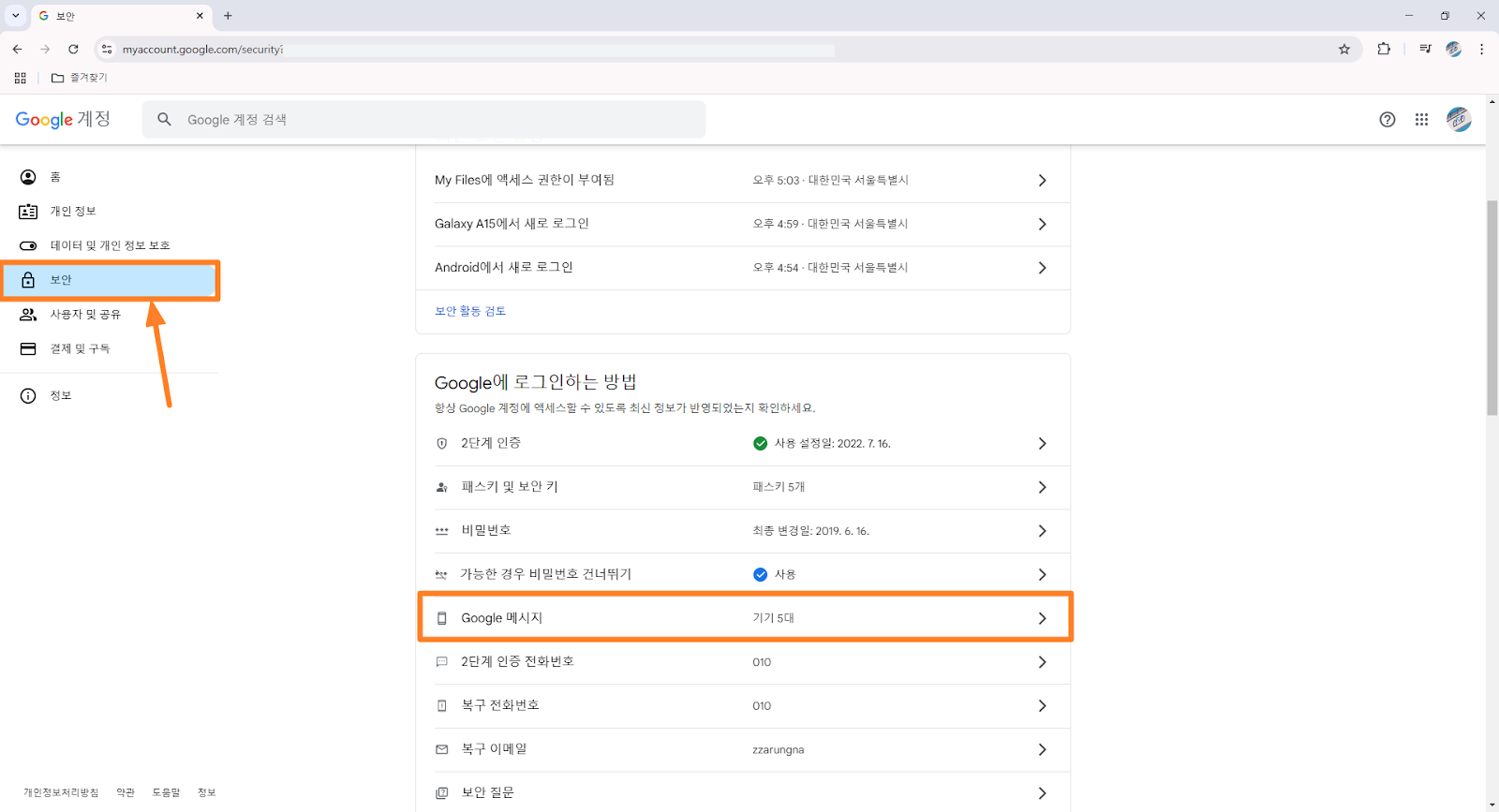The width and height of the screenshot is (1499, 812).
Task: Click the Google 메시지 phone icon
Action: pos(442,618)
